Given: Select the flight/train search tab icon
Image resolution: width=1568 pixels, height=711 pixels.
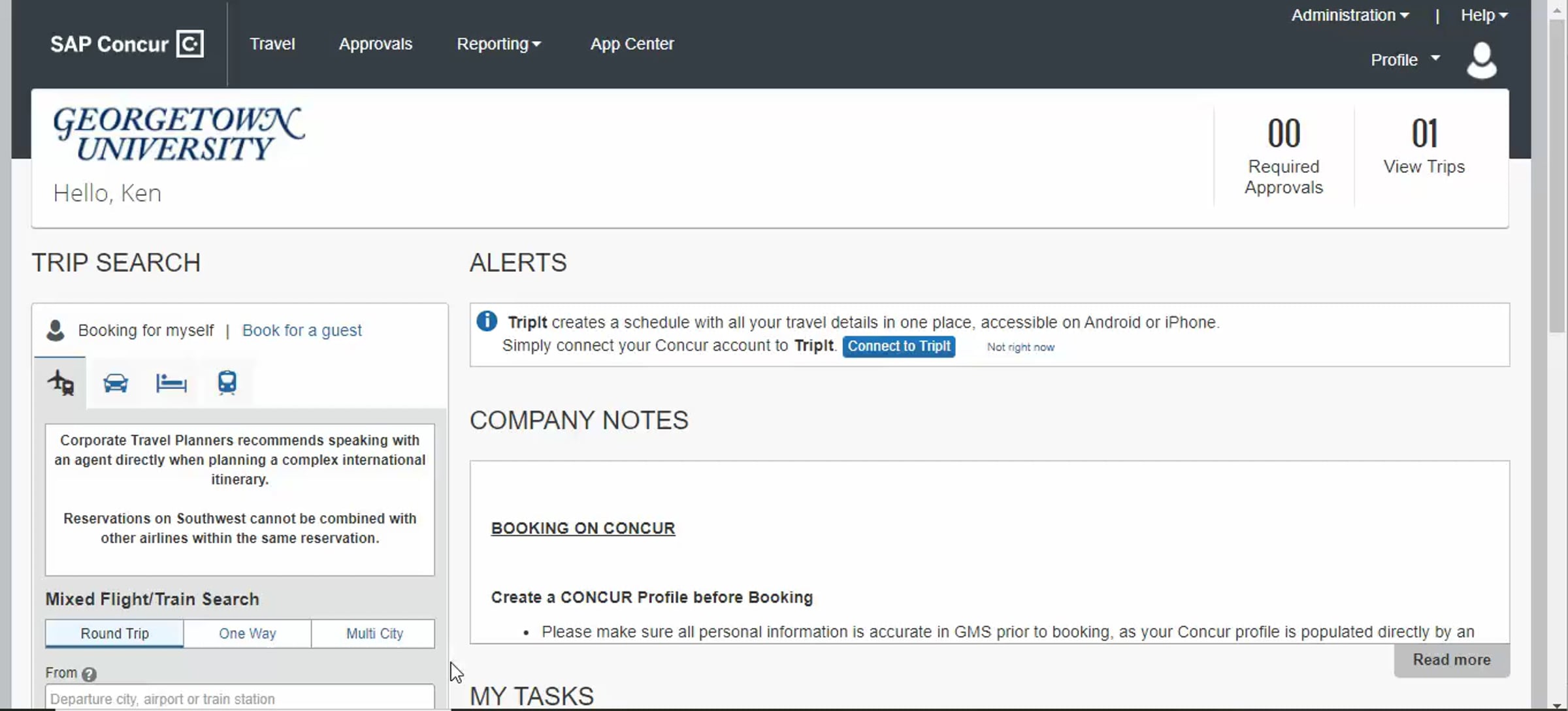Looking at the screenshot, I should click(61, 383).
